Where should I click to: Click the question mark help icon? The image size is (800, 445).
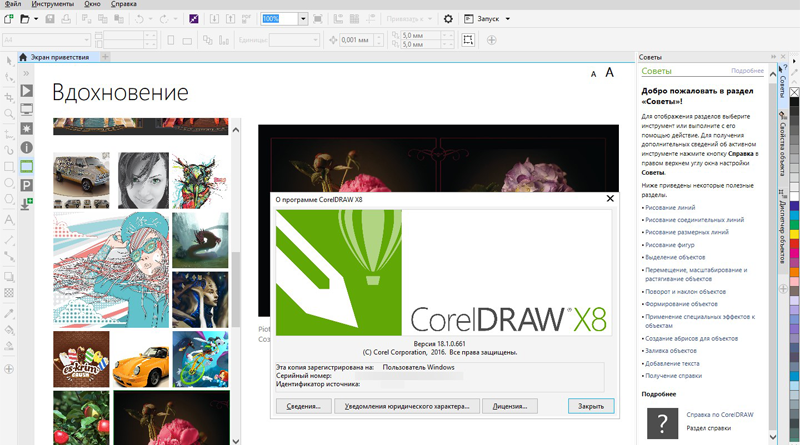pos(662,423)
